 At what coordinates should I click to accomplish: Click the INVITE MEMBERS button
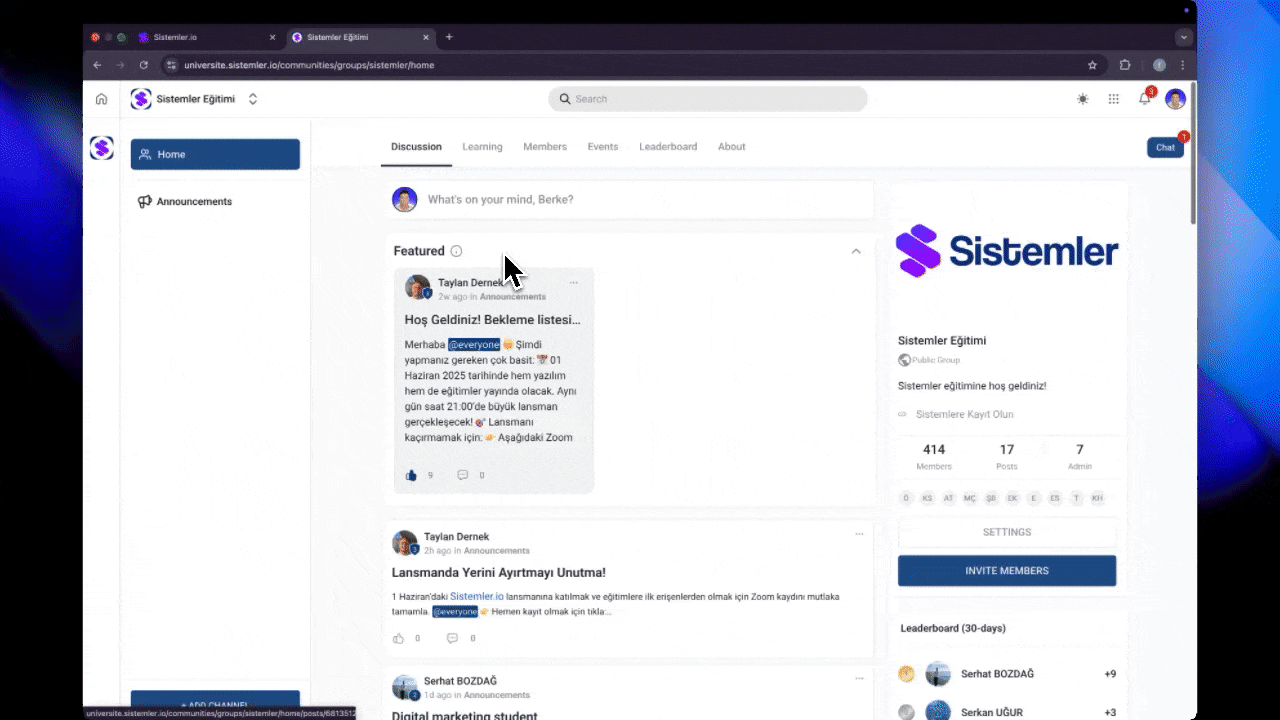[x=1007, y=571]
